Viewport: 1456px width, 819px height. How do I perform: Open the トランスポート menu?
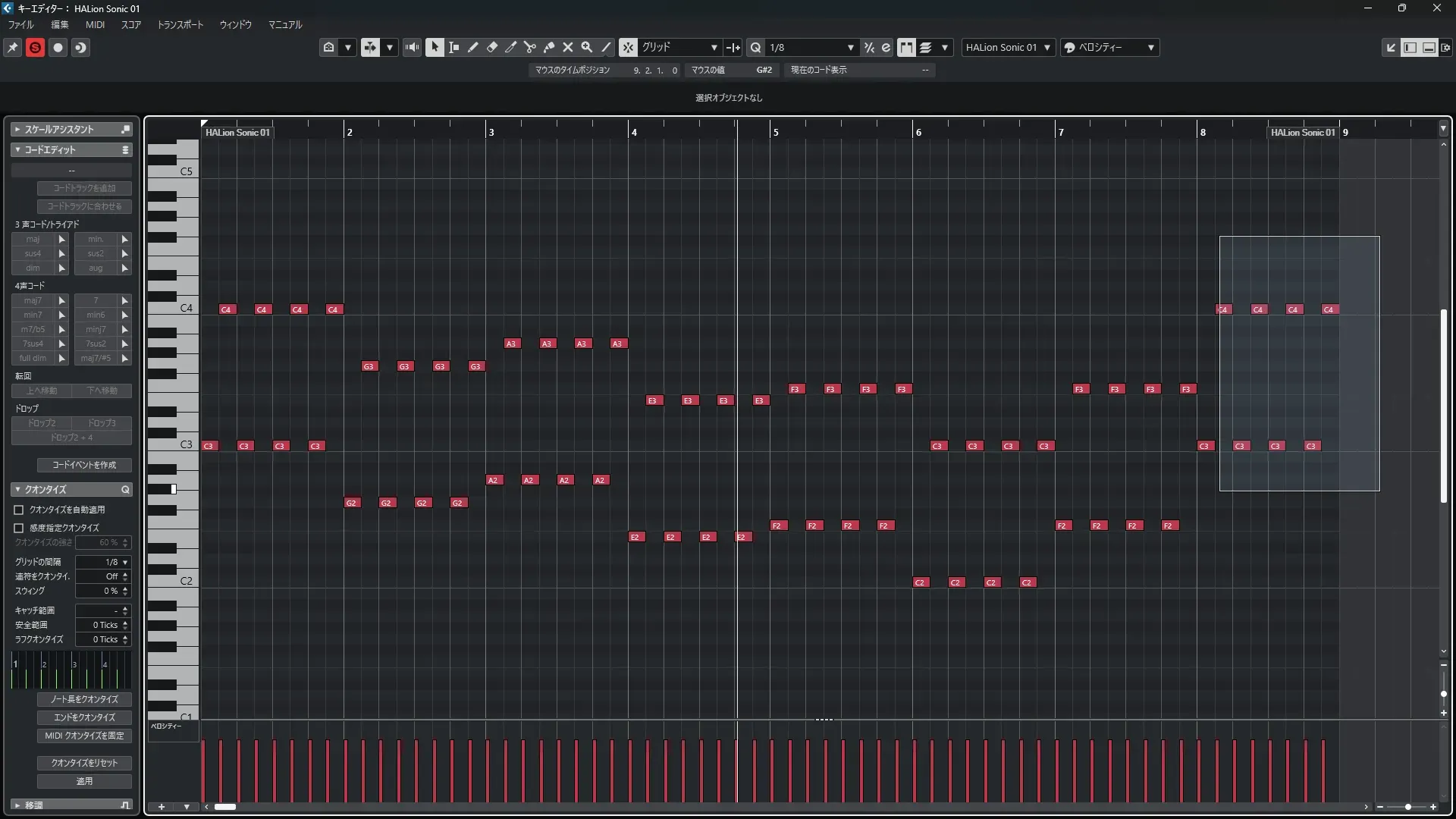click(180, 24)
